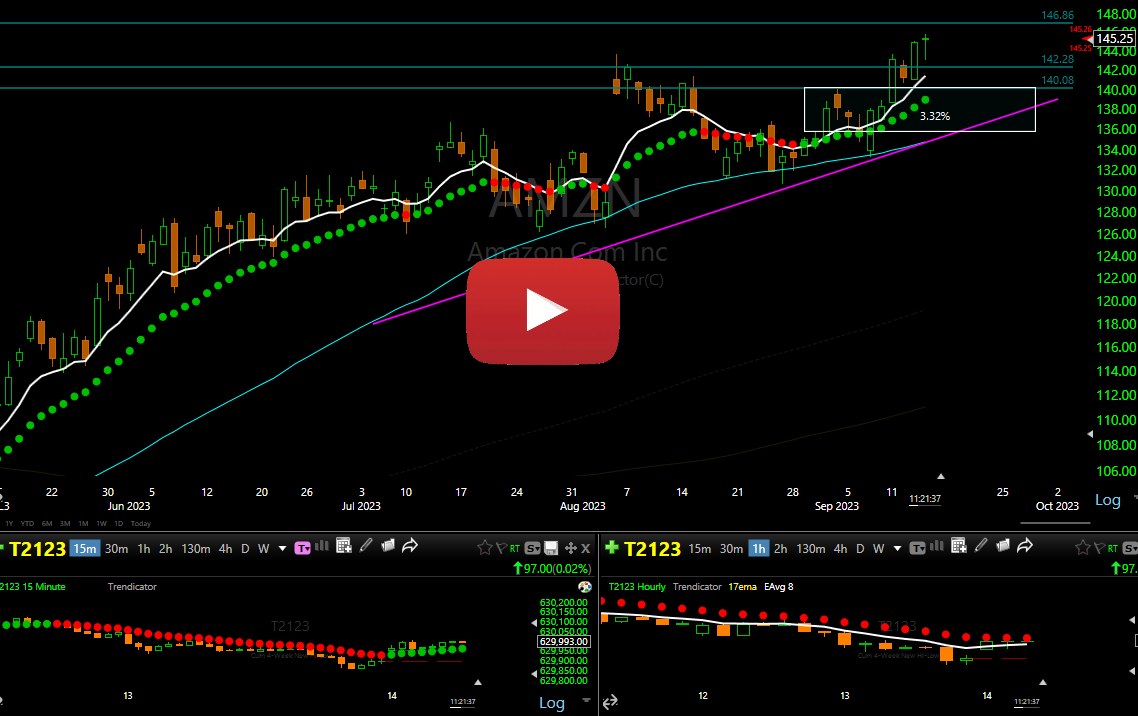
Task: Open bar chart style icon in hourly panel
Action: click(x=936, y=547)
